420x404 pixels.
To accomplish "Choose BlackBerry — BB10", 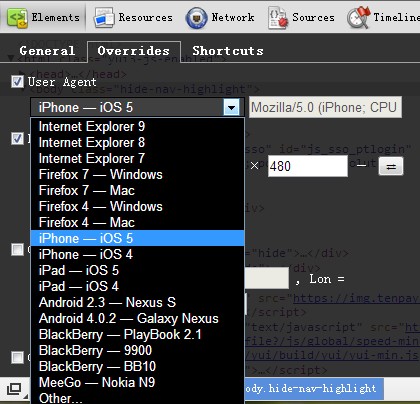I will (137, 367).
